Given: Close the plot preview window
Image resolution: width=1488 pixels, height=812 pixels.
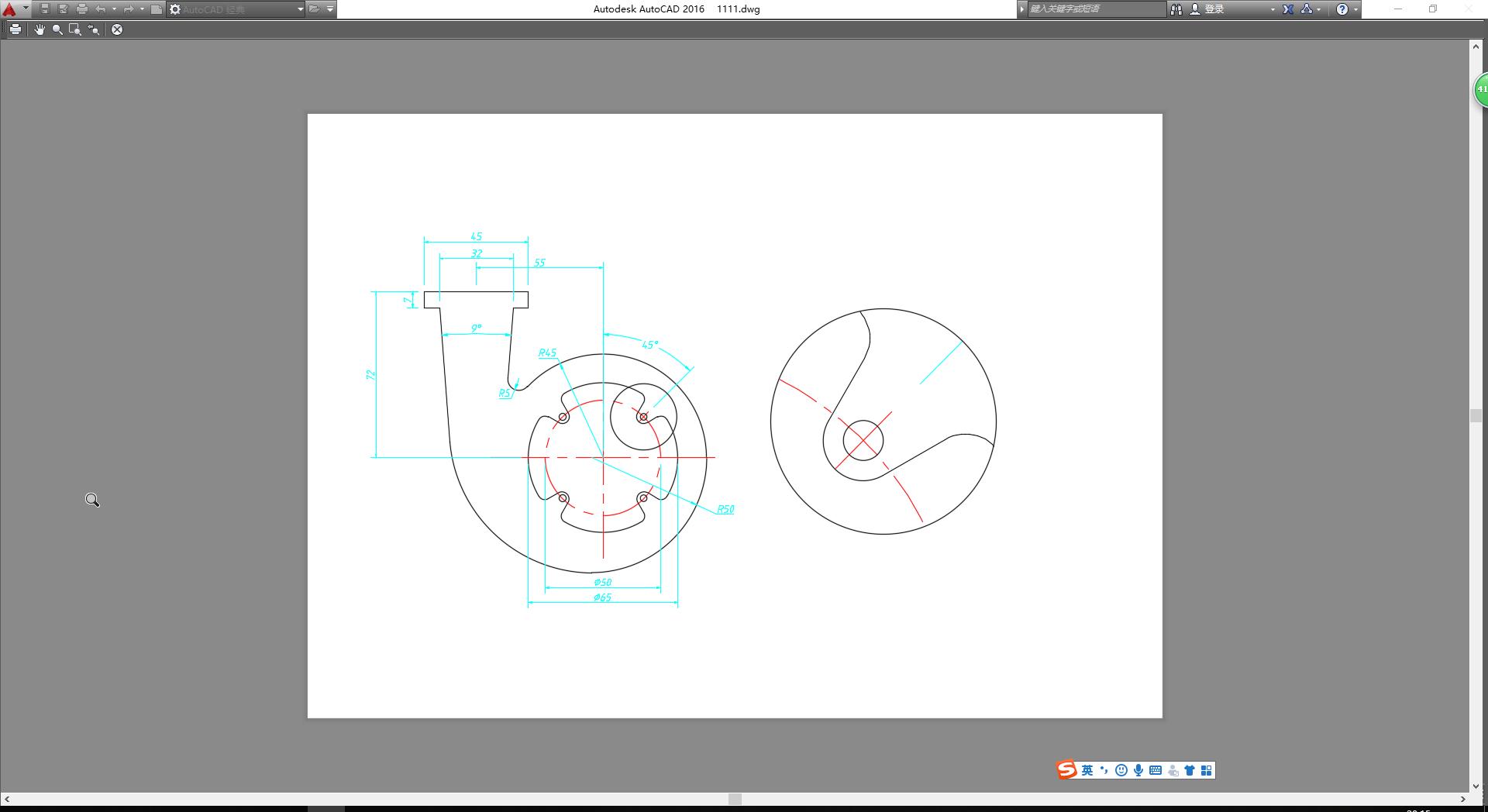Looking at the screenshot, I should coord(117,29).
